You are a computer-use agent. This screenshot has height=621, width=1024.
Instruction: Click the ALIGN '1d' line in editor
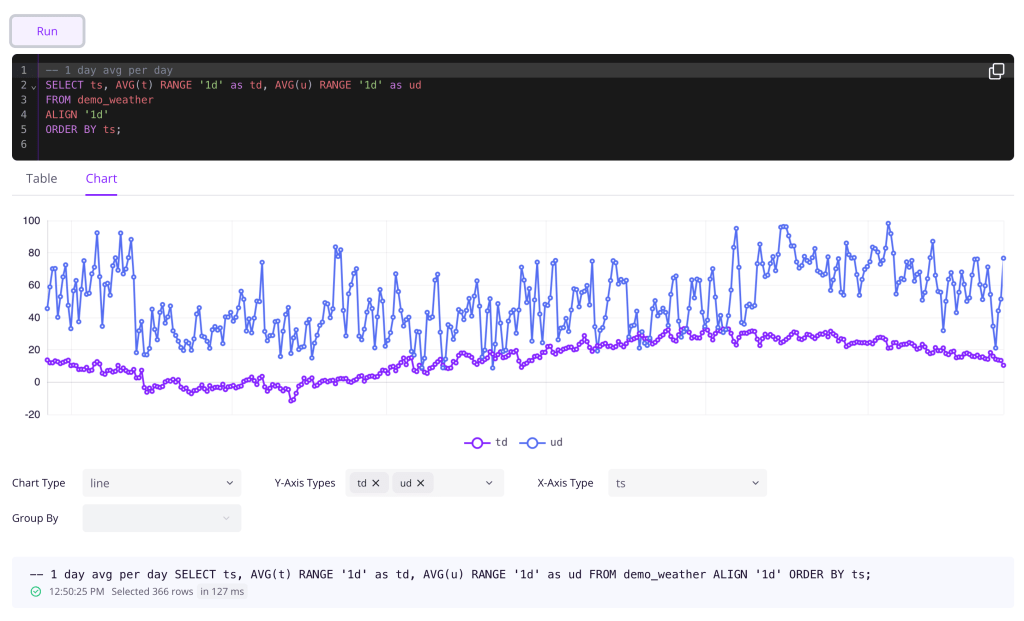tap(77, 115)
